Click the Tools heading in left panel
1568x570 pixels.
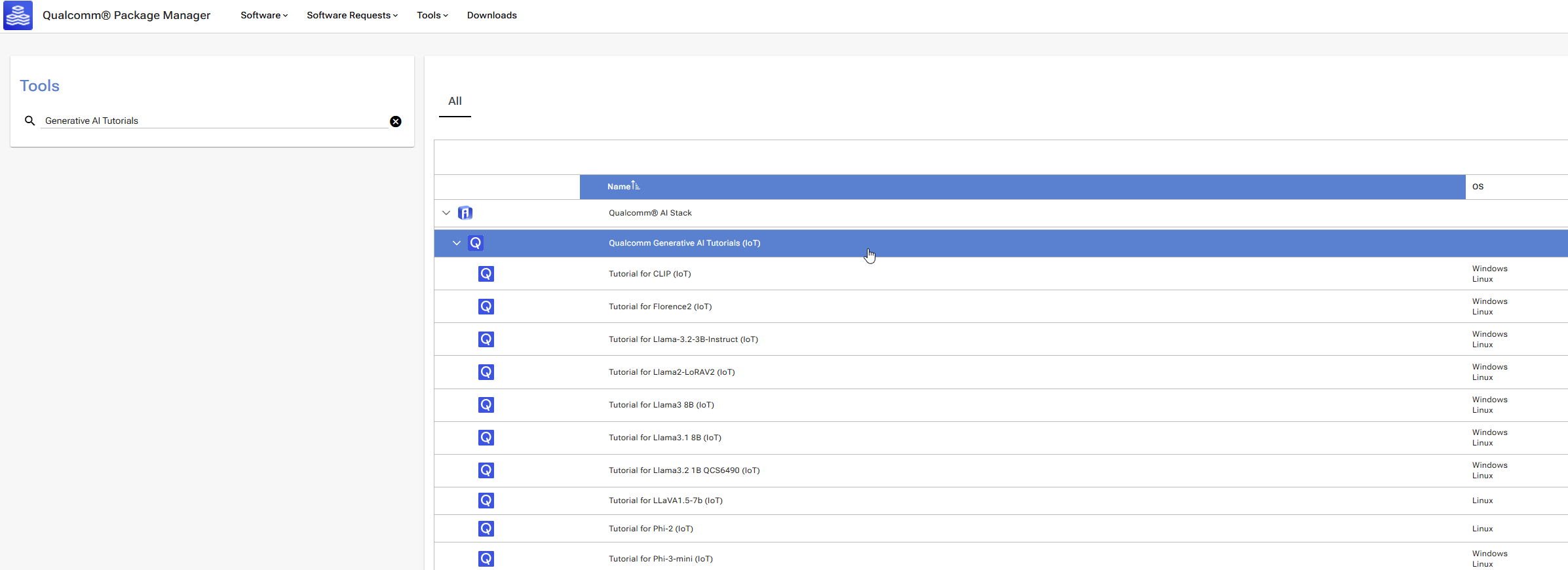click(x=39, y=86)
